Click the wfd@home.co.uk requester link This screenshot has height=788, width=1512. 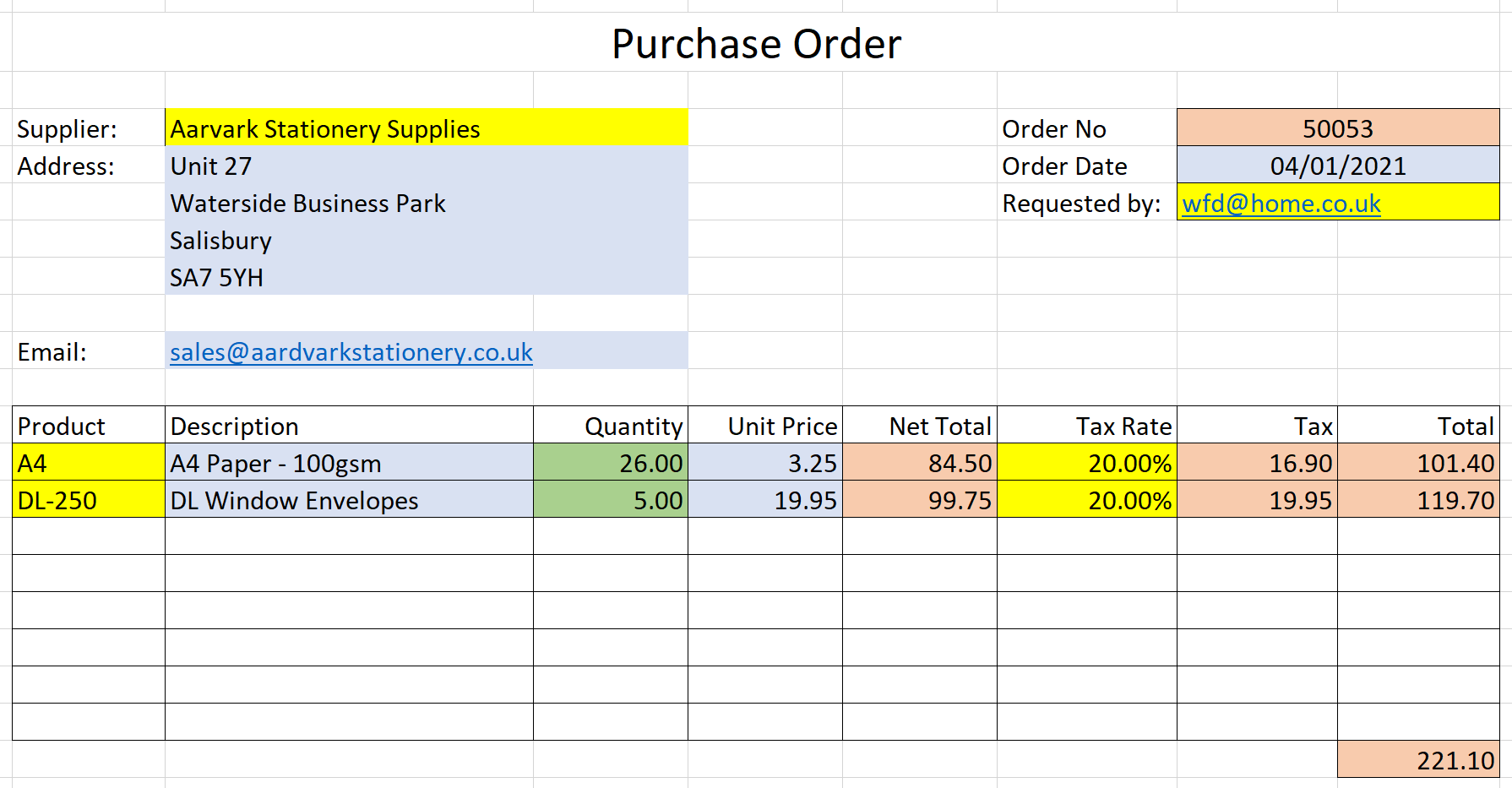click(x=1281, y=204)
